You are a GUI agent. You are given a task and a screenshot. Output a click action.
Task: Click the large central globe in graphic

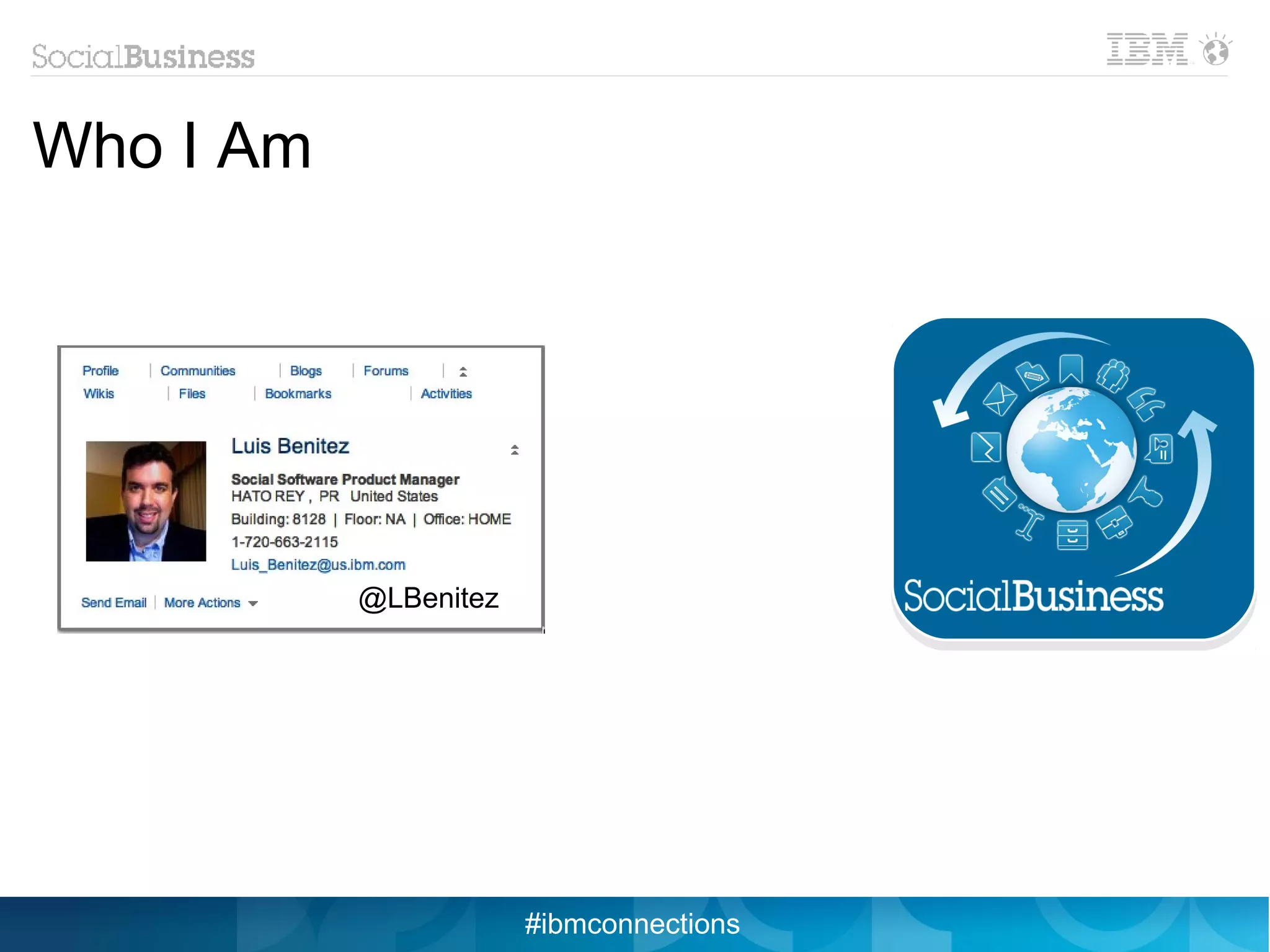pyautogui.click(x=1072, y=450)
